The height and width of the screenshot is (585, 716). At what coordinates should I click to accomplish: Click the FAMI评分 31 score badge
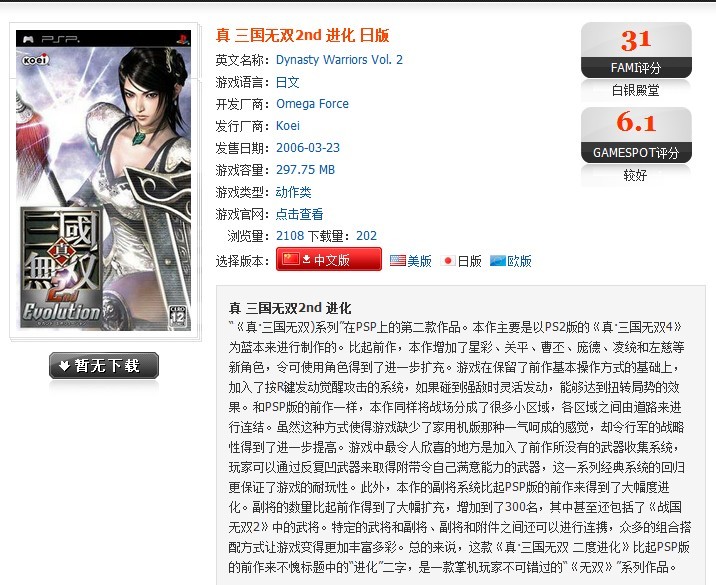pyautogui.click(x=636, y=50)
